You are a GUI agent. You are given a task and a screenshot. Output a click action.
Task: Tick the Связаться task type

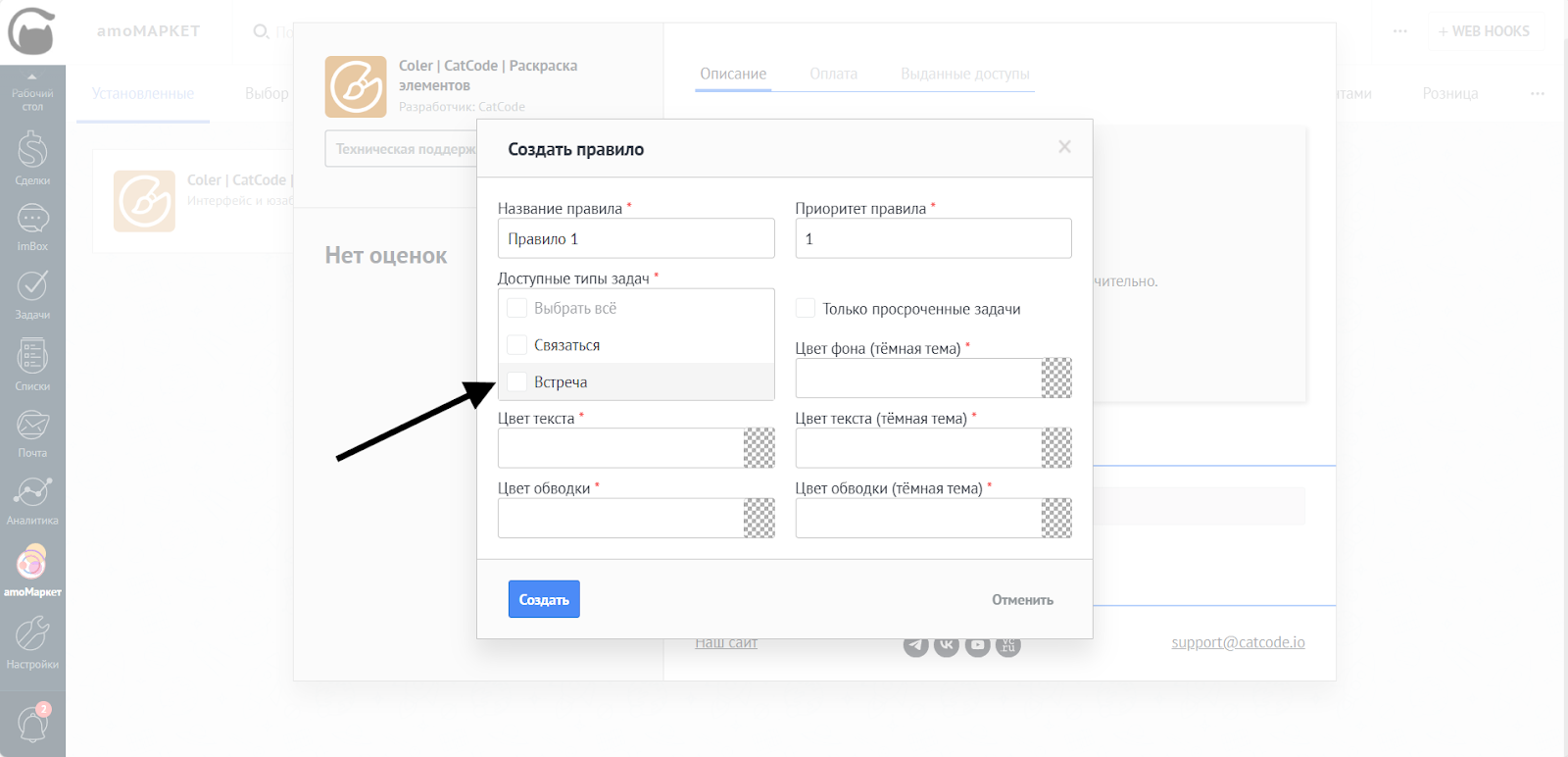[x=517, y=345]
